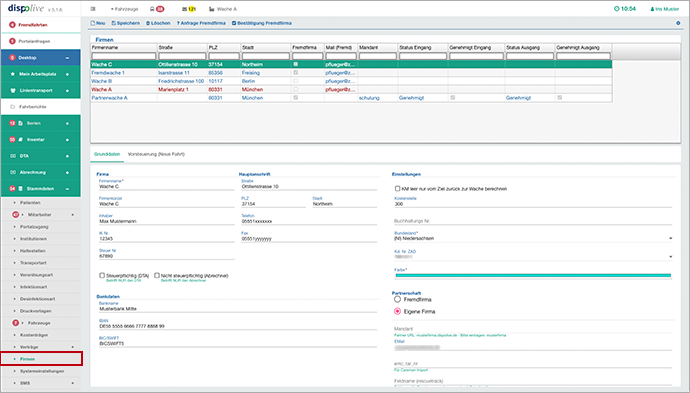The image size is (690, 393).
Task: Expand Mein Arbeitsplatz sidebar section
Action: pyautogui.click(x=67, y=74)
